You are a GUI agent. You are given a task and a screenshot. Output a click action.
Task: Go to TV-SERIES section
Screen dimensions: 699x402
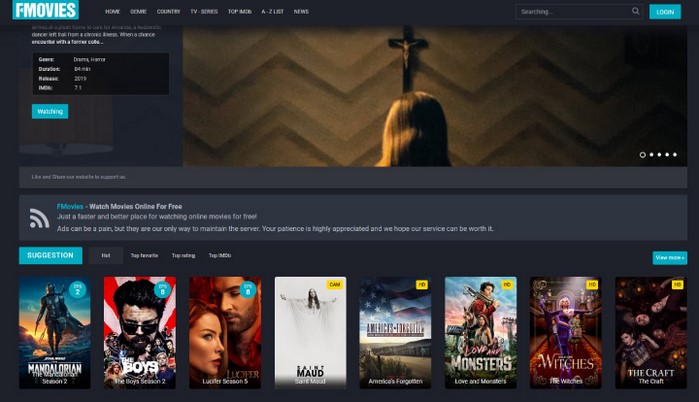[204, 12]
